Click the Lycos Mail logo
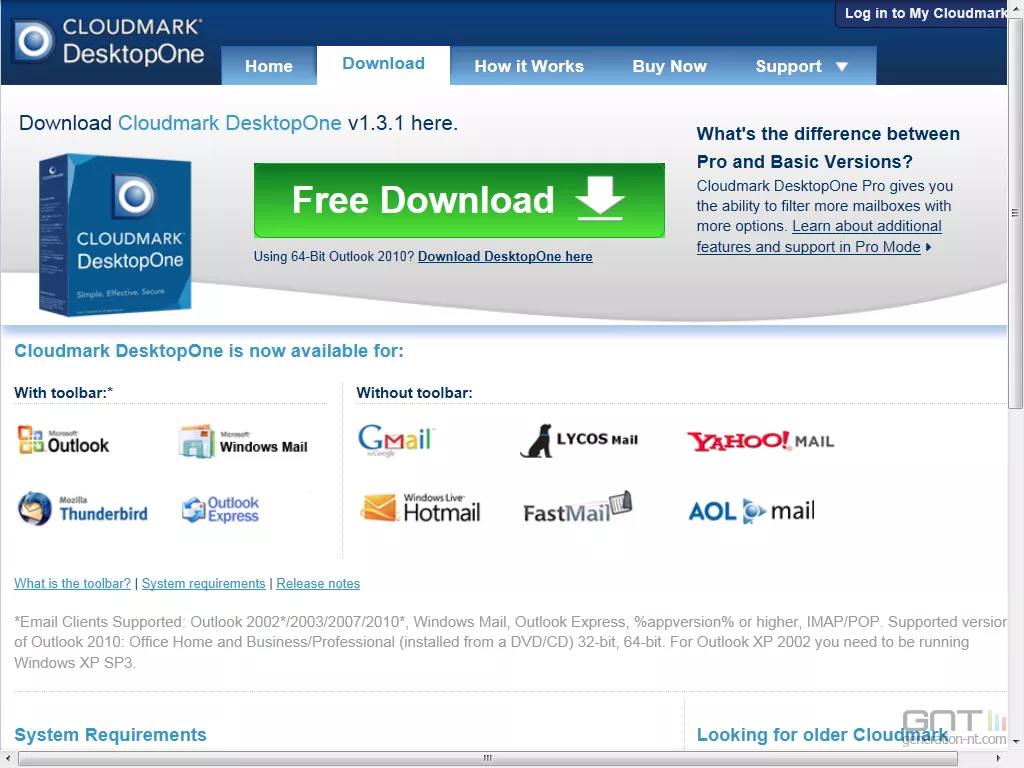The image size is (1024, 768). [x=579, y=440]
